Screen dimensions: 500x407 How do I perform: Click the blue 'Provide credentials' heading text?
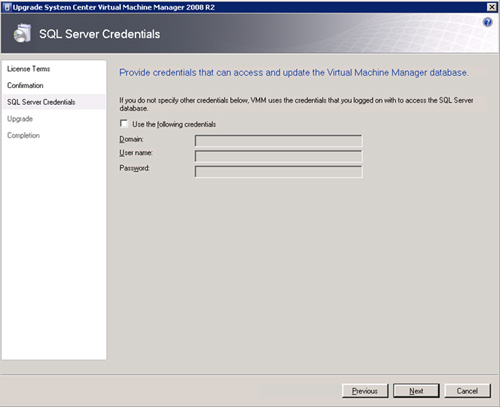coord(294,73)
